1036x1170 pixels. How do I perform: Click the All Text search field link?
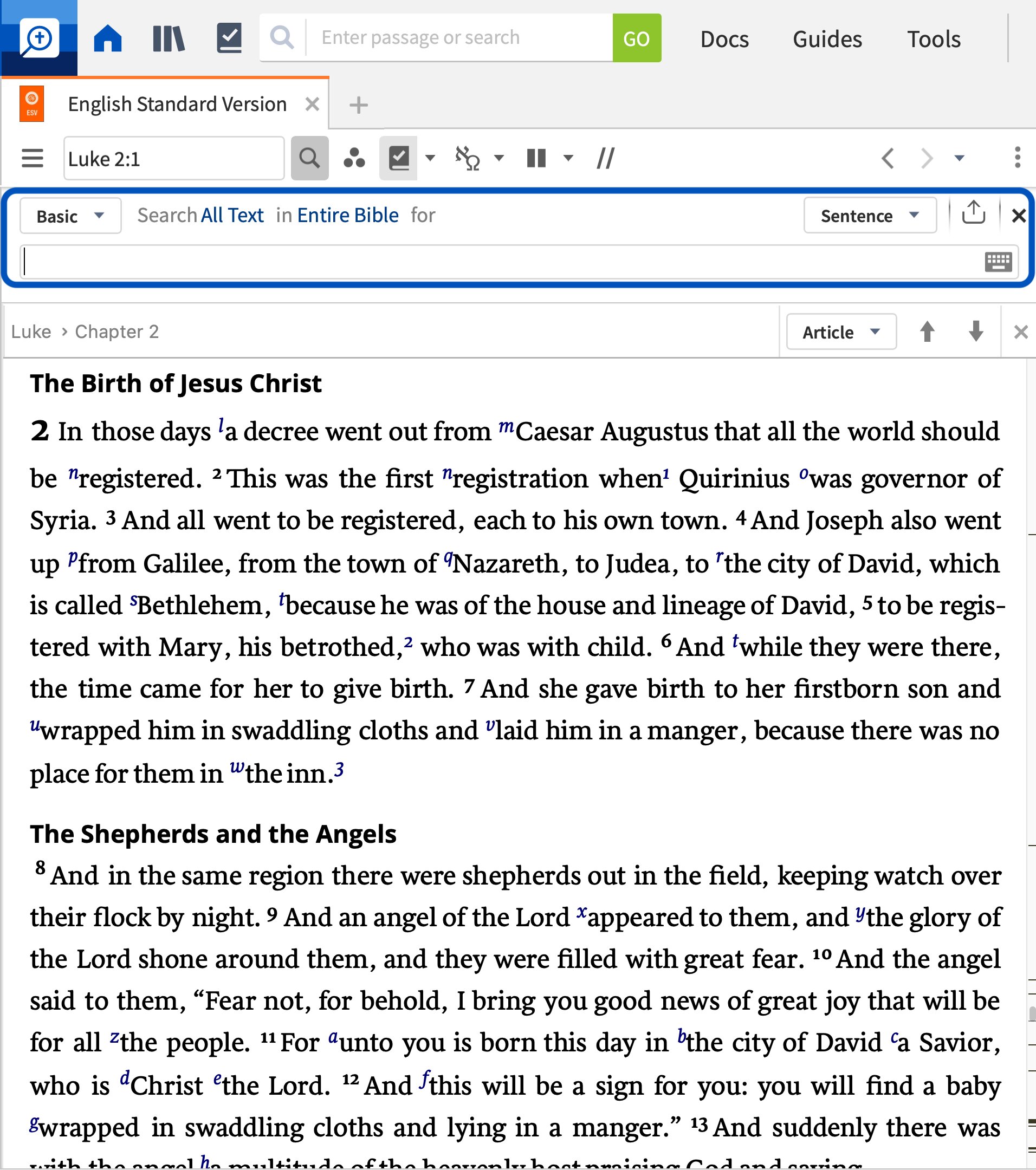click(x=232, y=215)
